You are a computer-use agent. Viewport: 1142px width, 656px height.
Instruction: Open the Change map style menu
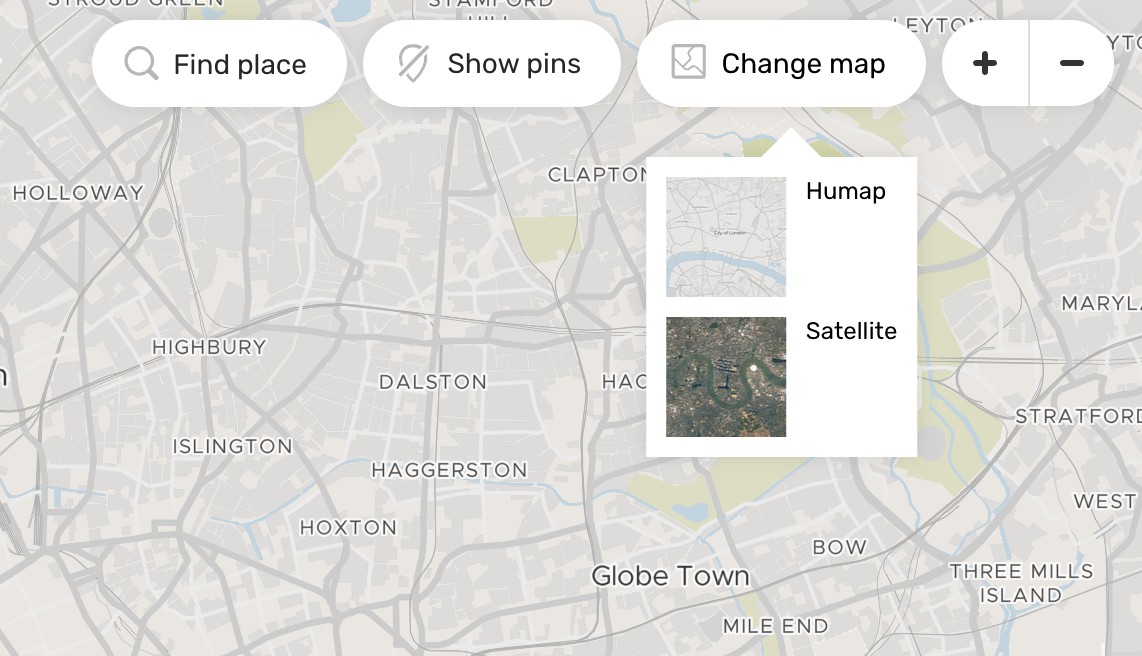(x=781, y=63)
